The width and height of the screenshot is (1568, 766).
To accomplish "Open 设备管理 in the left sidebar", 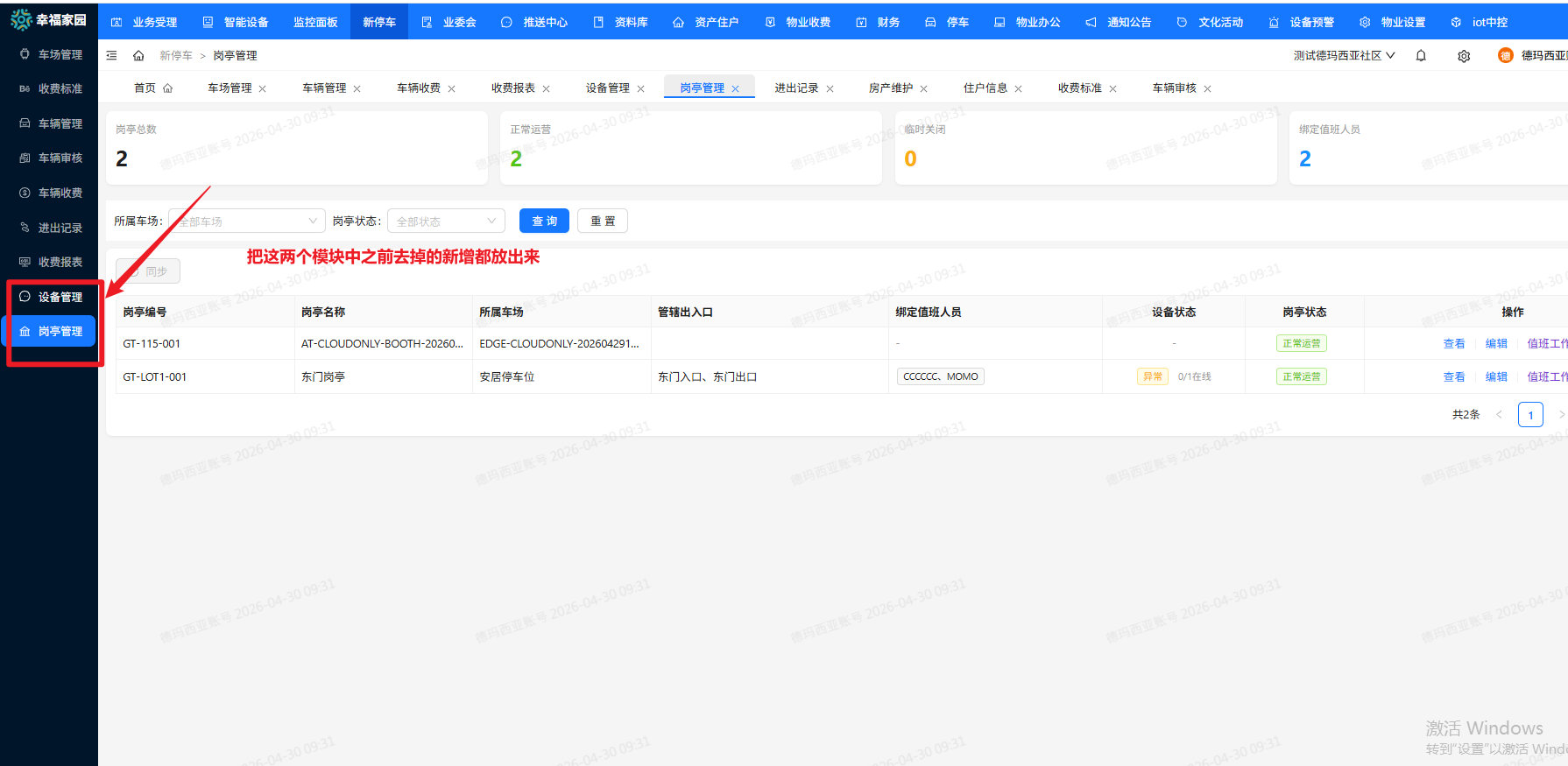I will point(51,297).
